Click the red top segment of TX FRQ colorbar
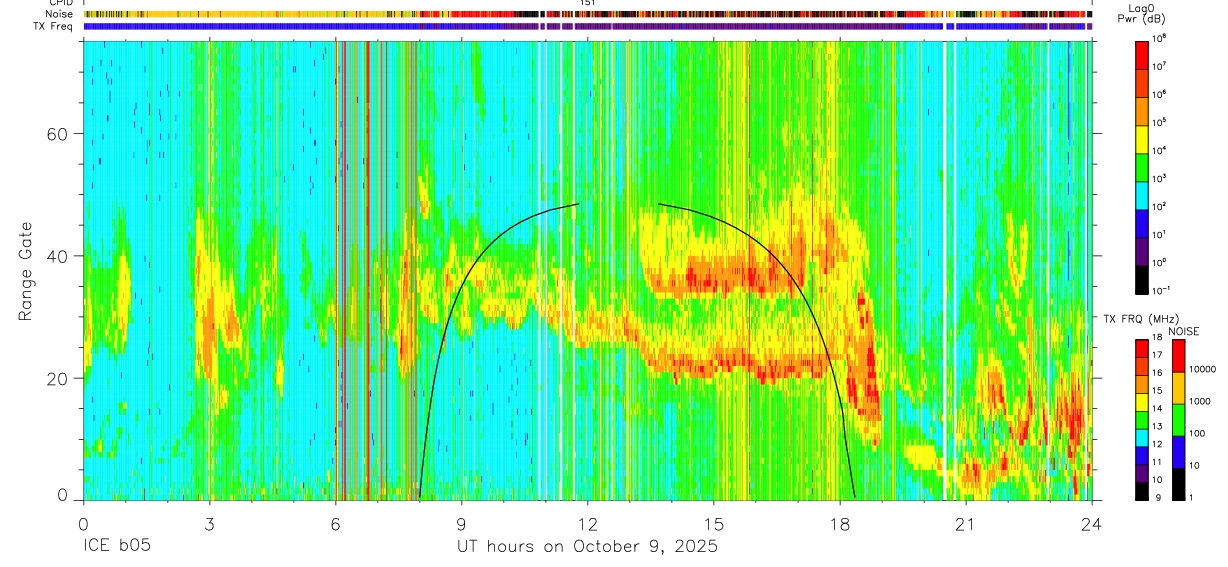The image size is (1228, 567). (x=1142, y=349)
